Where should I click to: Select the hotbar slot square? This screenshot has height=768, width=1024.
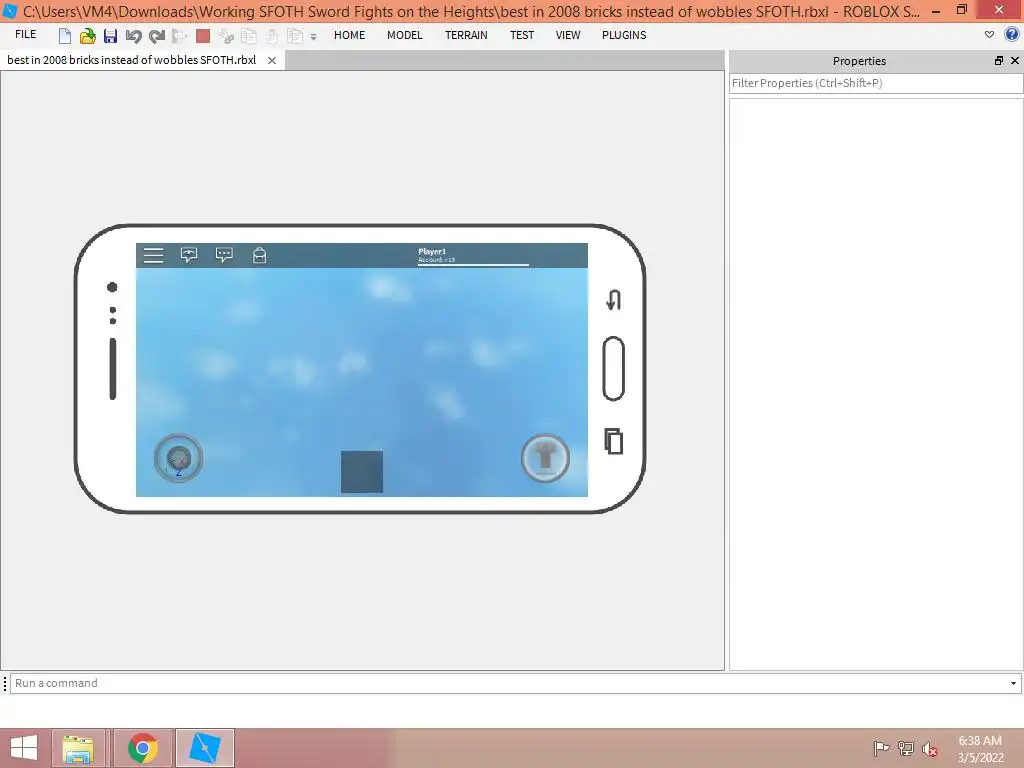tap(362, 472)
